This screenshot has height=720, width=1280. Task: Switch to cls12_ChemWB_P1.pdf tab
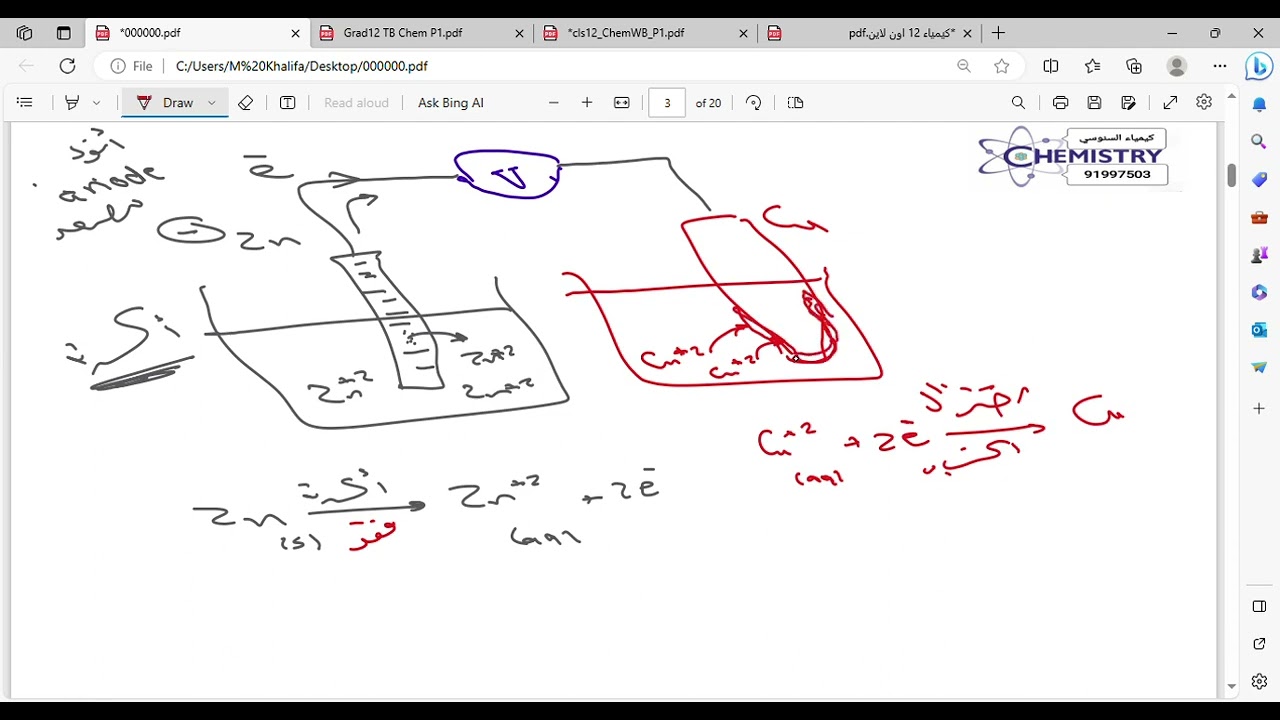click(645, 33)
